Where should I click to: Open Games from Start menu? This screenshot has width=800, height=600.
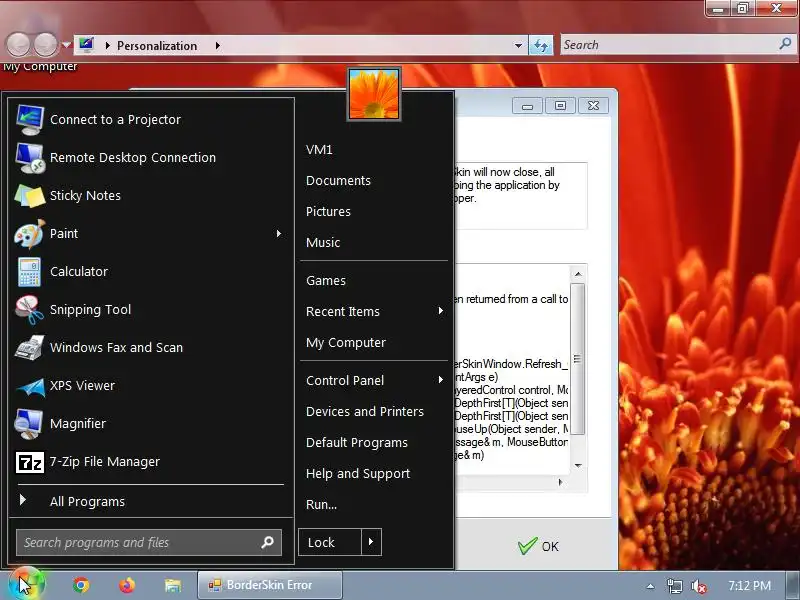click(326, 281)
